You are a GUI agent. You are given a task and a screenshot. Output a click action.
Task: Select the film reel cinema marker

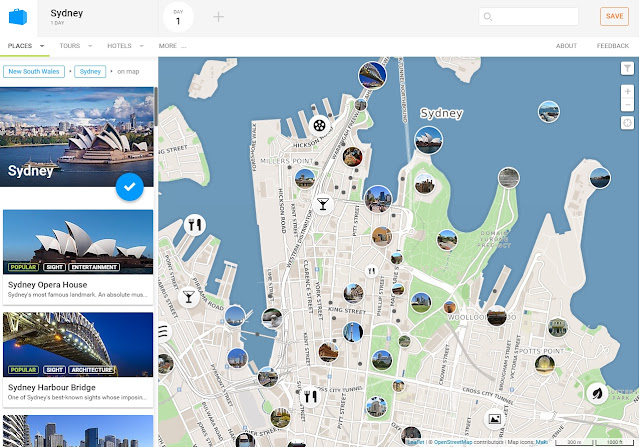click(319, 126)
